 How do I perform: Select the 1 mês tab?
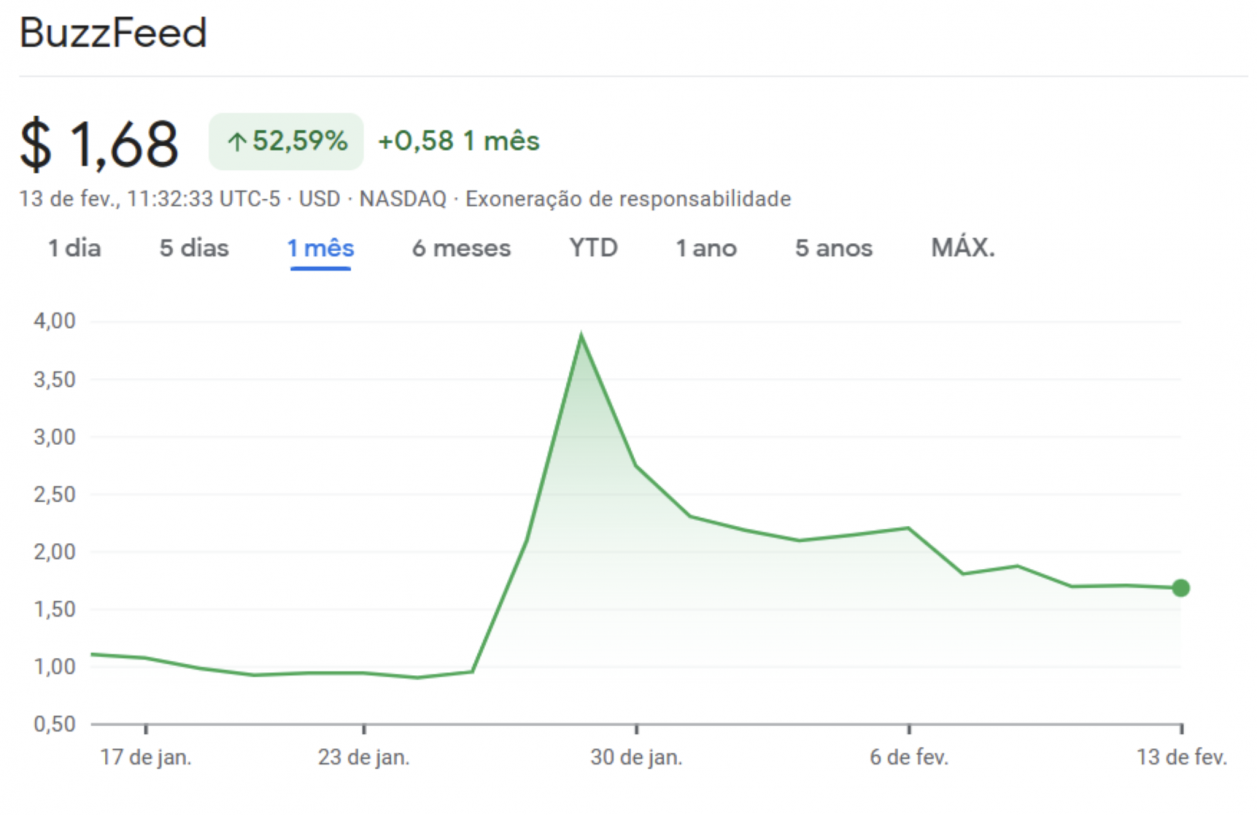point(321,248)
